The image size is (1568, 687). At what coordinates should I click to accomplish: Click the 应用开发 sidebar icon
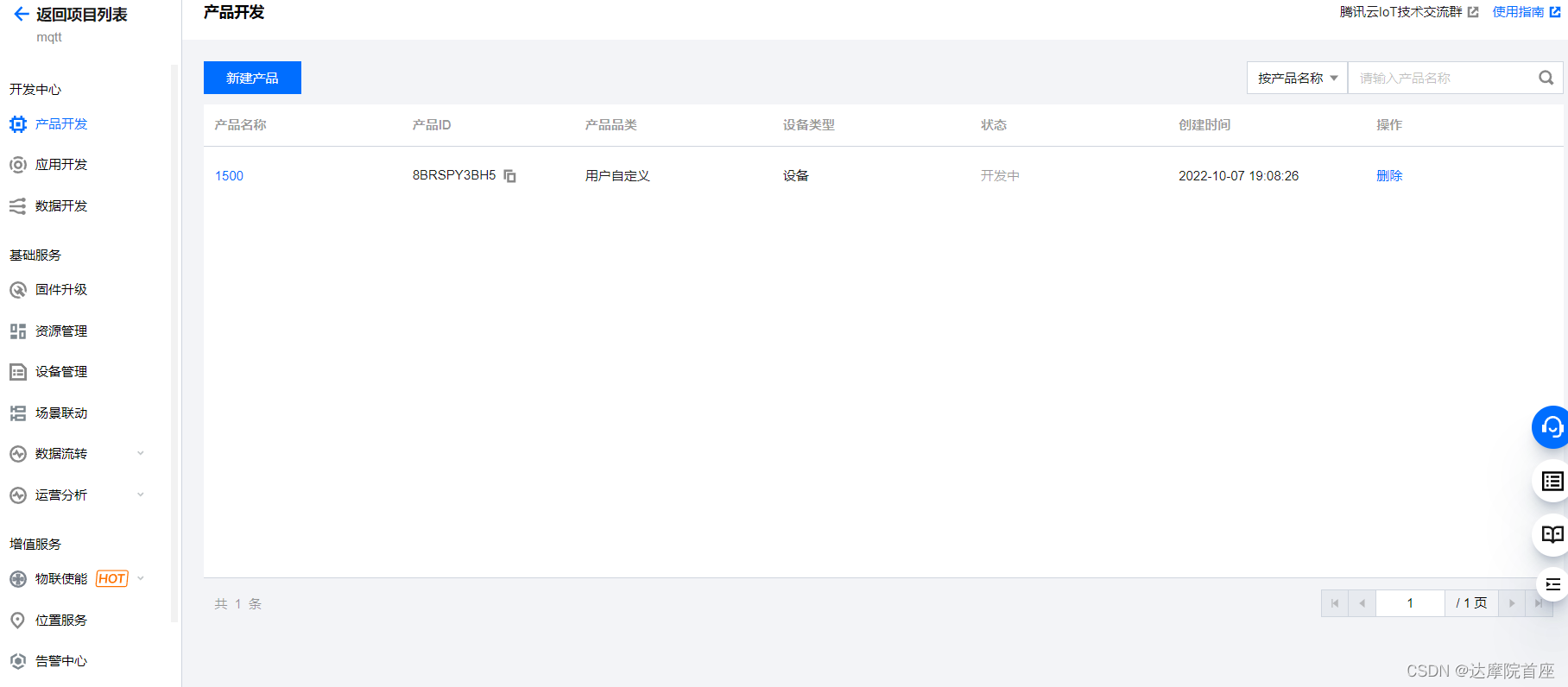click(x=18, y=165)
